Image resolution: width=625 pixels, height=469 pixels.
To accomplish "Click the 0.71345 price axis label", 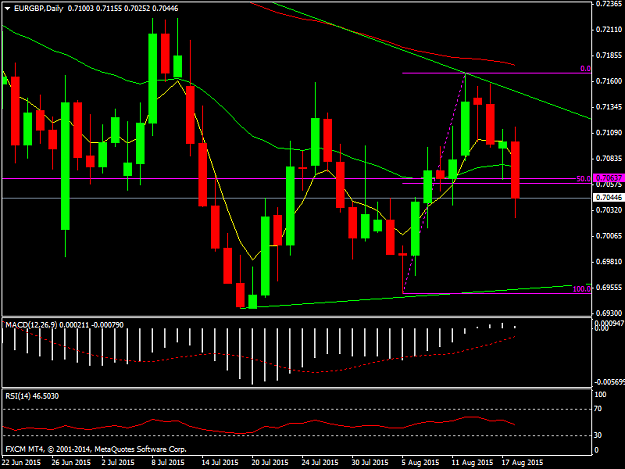I will (x=609, y=107).
